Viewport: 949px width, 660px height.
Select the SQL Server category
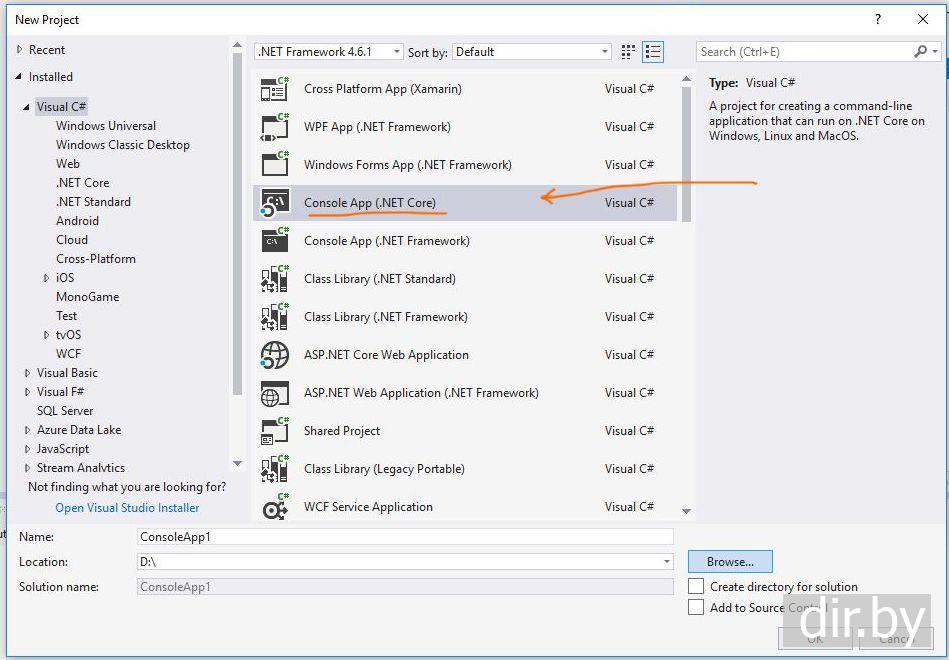click(x=65, y=411)
